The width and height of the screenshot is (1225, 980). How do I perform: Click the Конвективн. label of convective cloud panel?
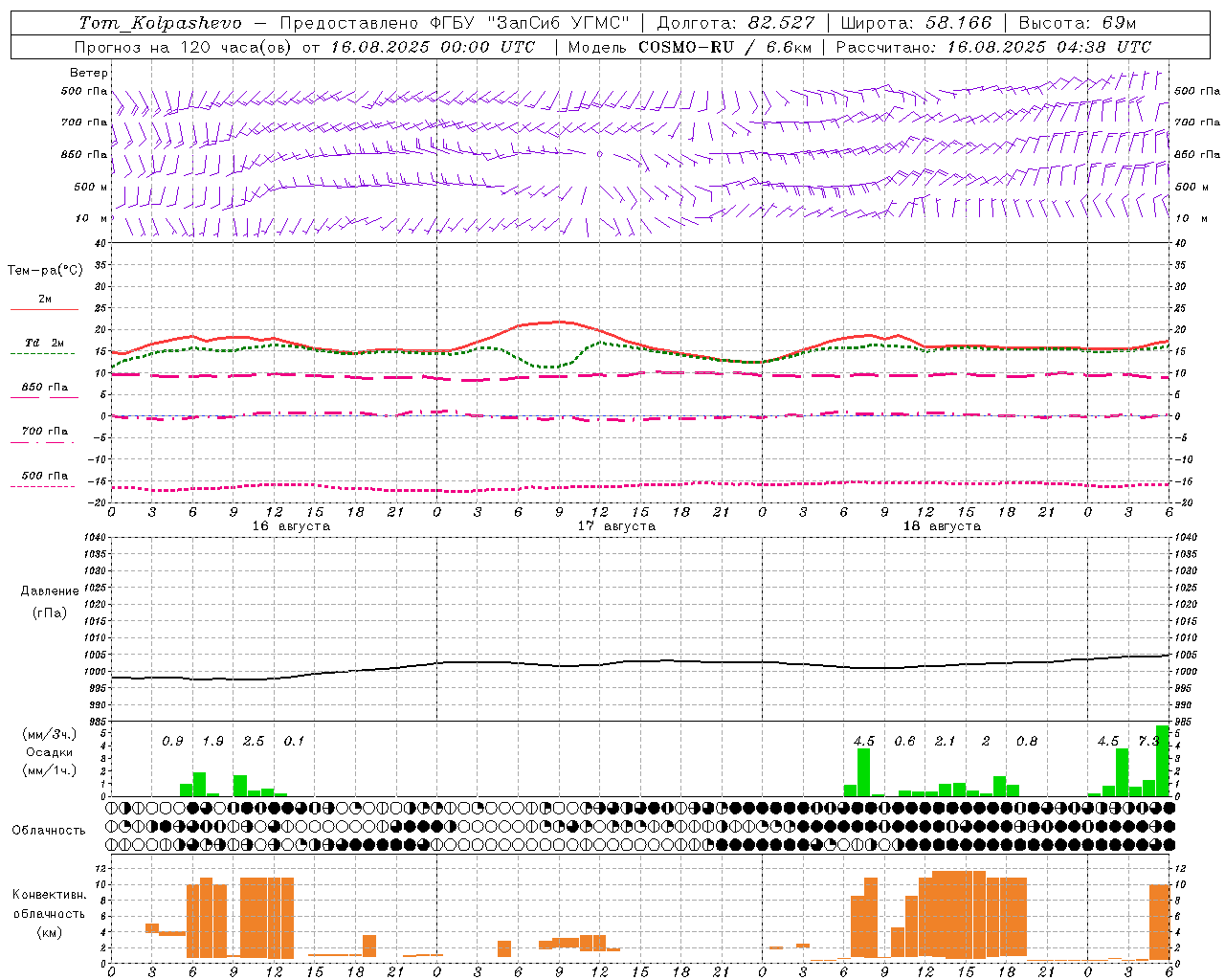[49, 895]
